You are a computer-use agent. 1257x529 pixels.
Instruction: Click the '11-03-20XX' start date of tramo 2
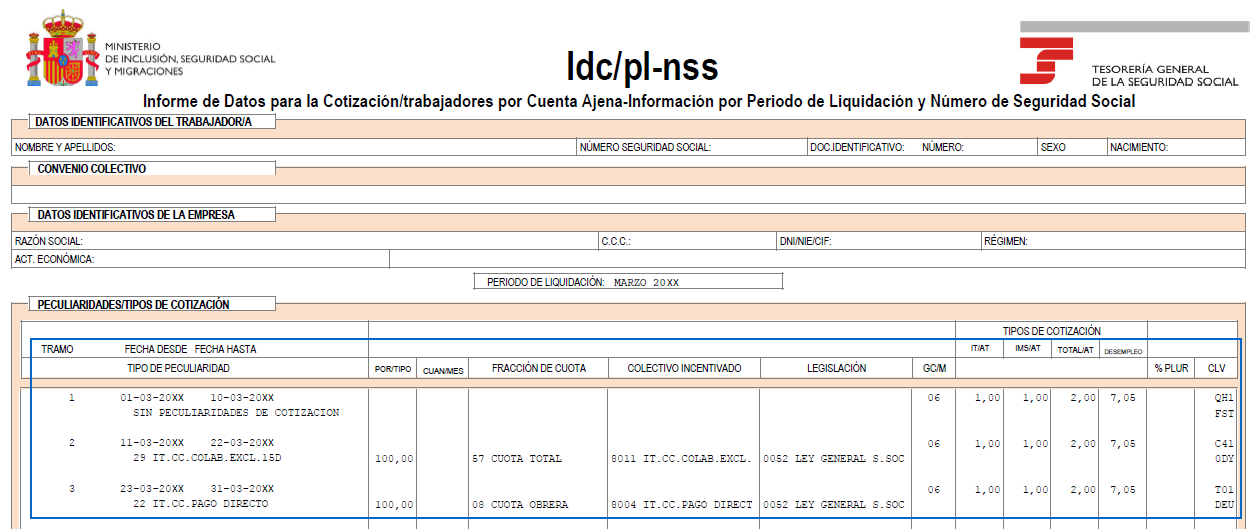[x=152, y=444]
